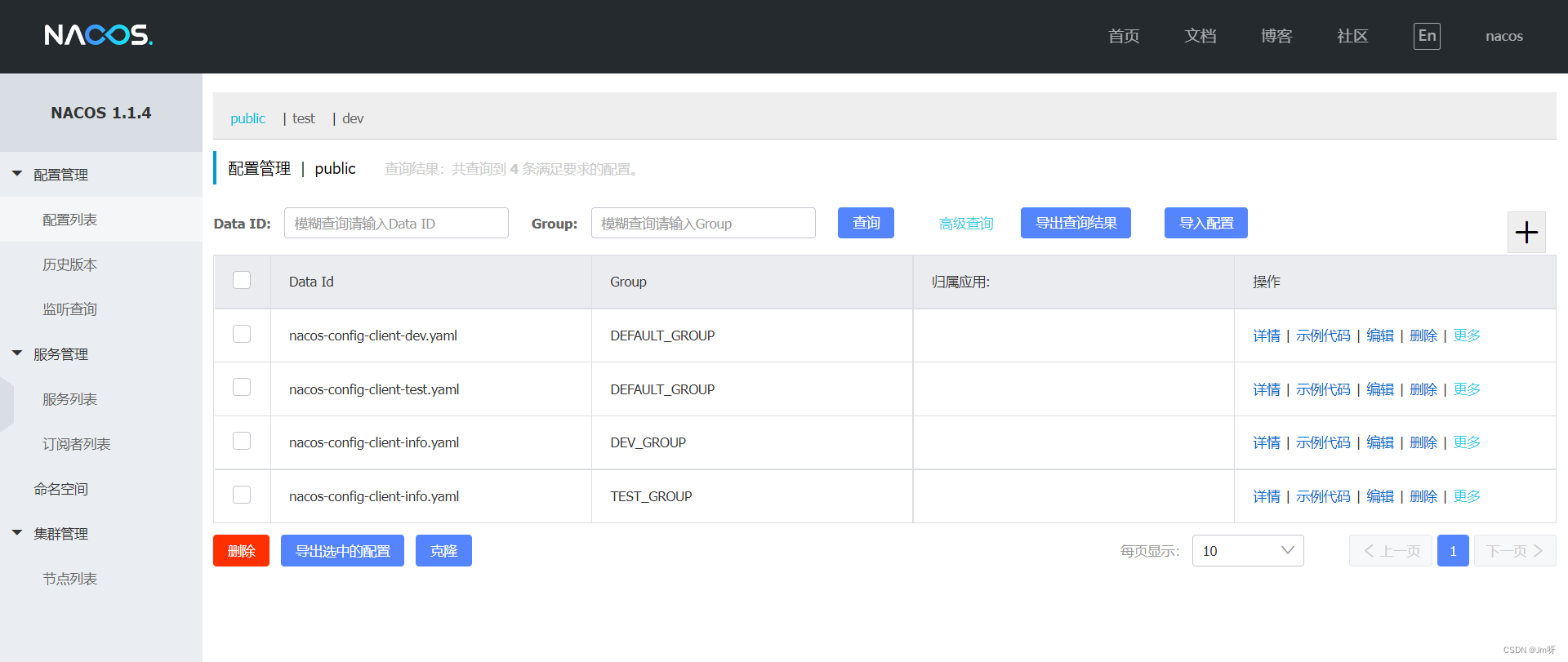The image size is (1568, 662).
Task: Switch language with the En button
Action: [x=1427, y=36]
